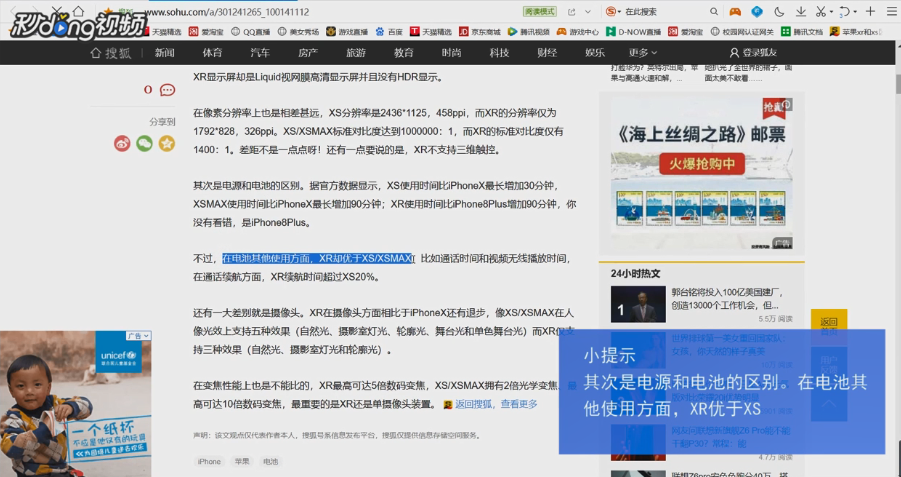Click 返回搜狐，查看更多 link
Screen dimensions: 901x477
point(496,404)
